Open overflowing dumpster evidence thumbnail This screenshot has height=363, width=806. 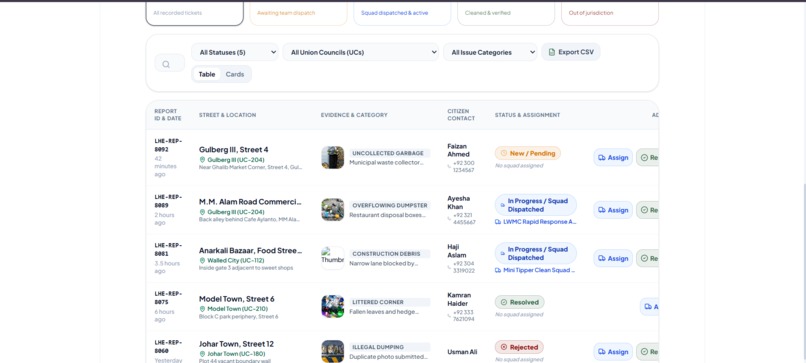[x=333, y=210]
